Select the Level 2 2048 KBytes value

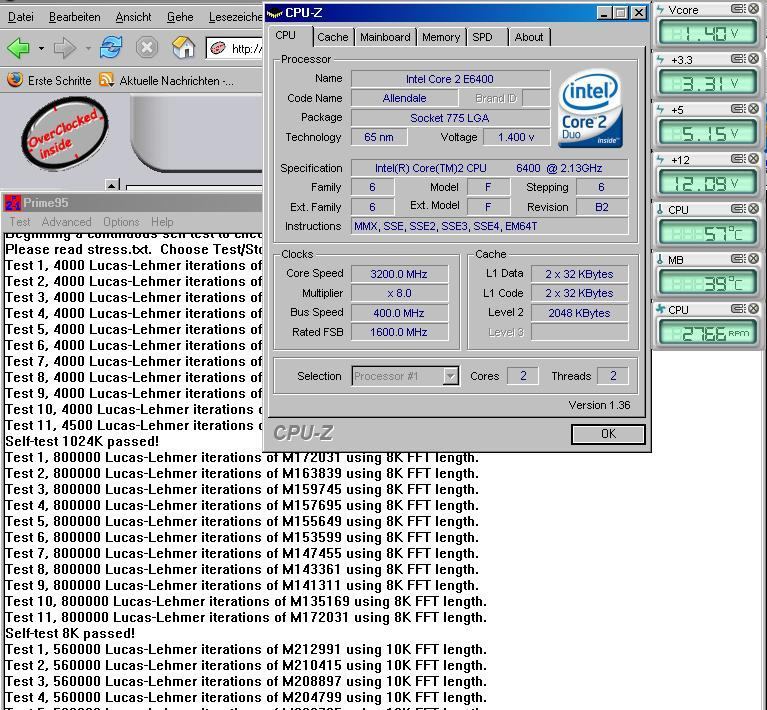coord(579,313)
